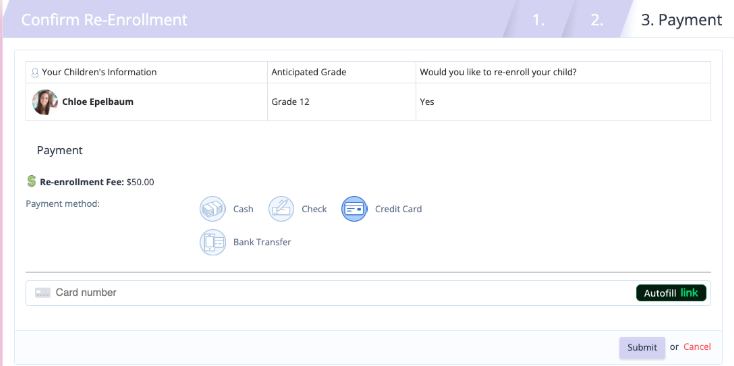Select the Bank Transfer payment icon
Viewport: 734px width, 366px height.
coord(213,242)
